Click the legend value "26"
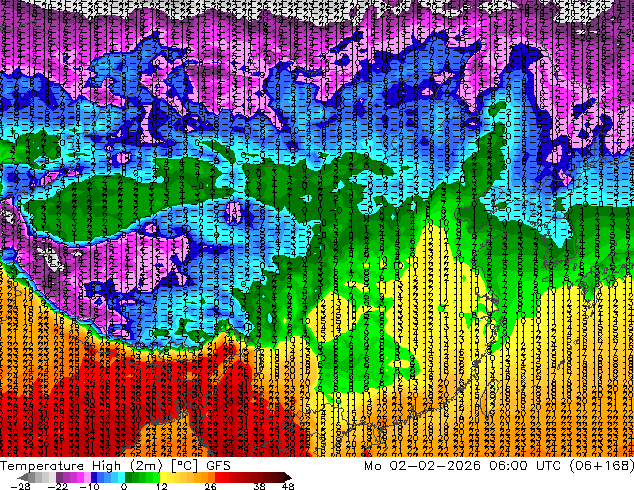 pos(210,486)
